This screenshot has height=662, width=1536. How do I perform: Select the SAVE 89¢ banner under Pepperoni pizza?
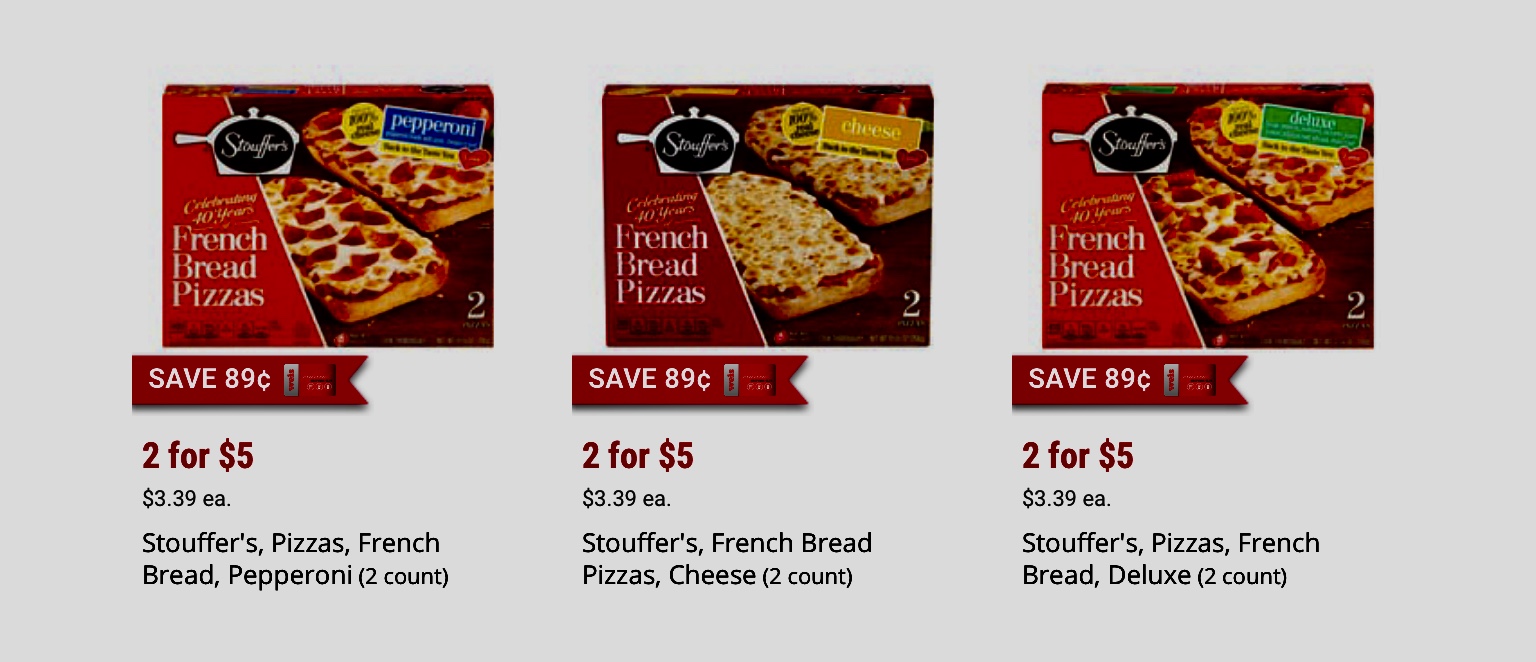(x=250, y=380)
